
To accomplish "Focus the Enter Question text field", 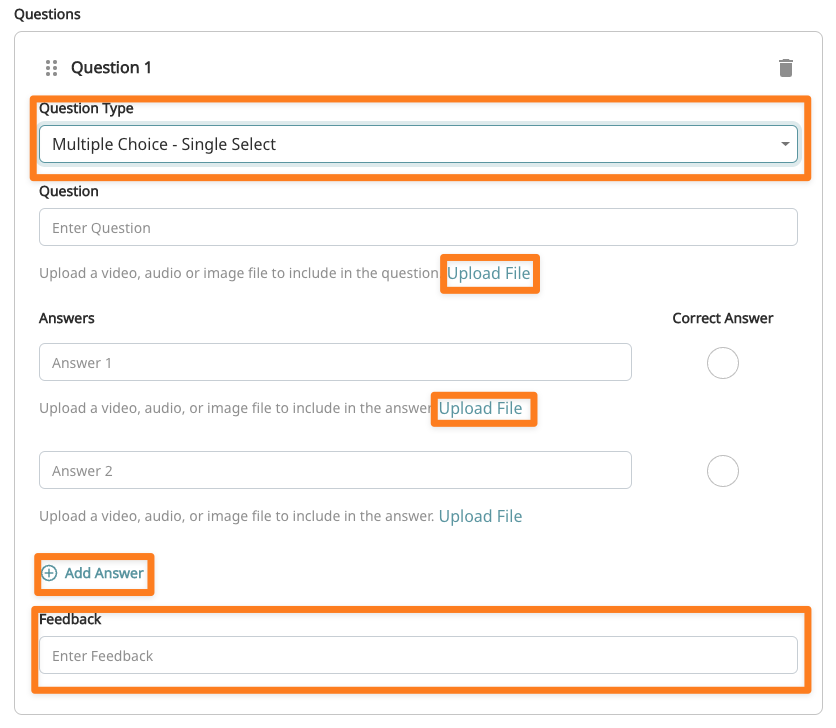I will point(418,228).
